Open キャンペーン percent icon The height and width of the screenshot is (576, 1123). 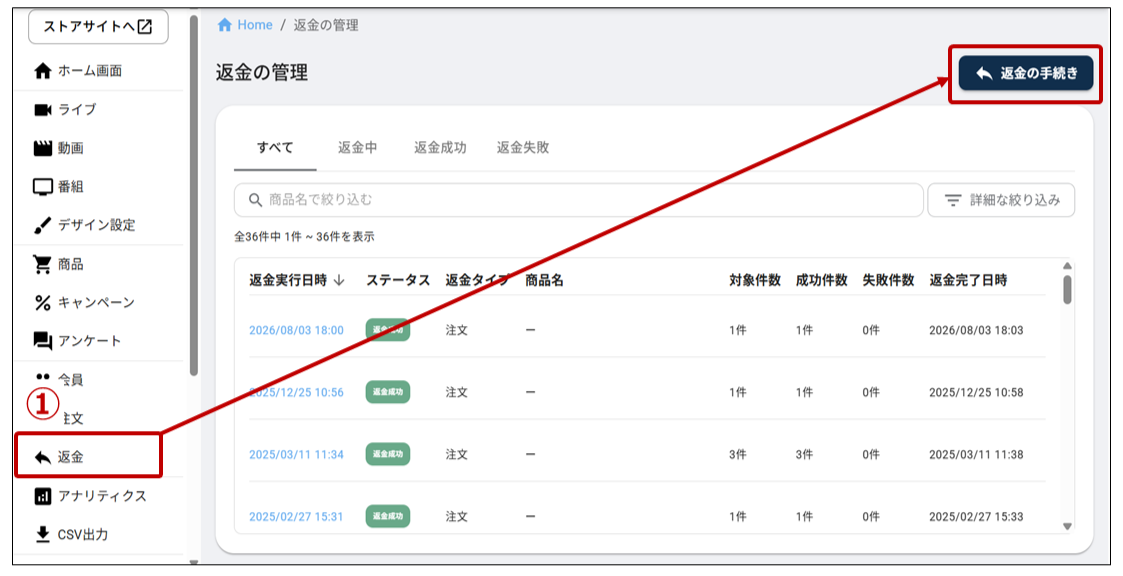[43, 303]
